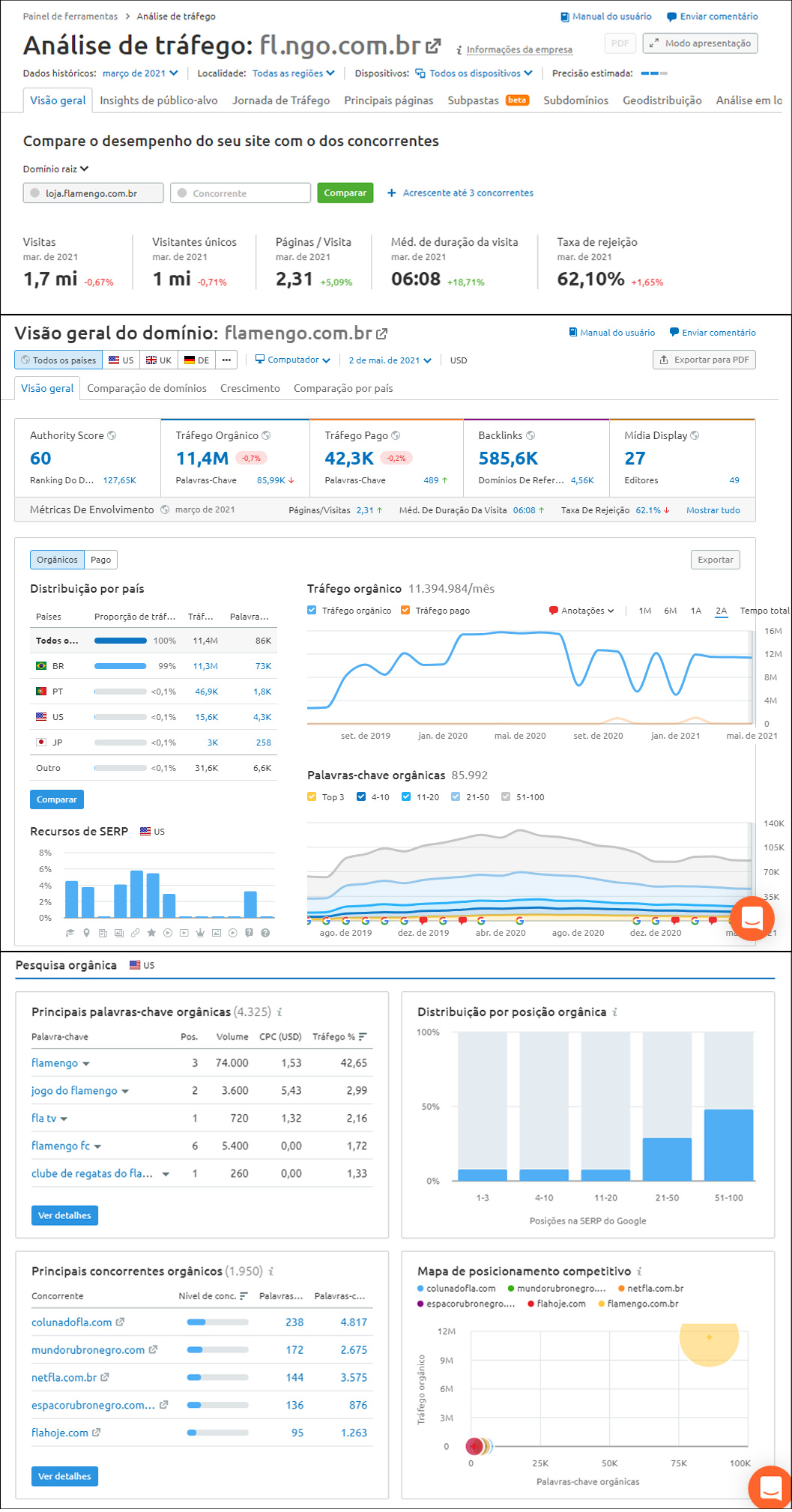
Task: Open the mundorubronegro.com competitor link
Action: point(88,1350)
